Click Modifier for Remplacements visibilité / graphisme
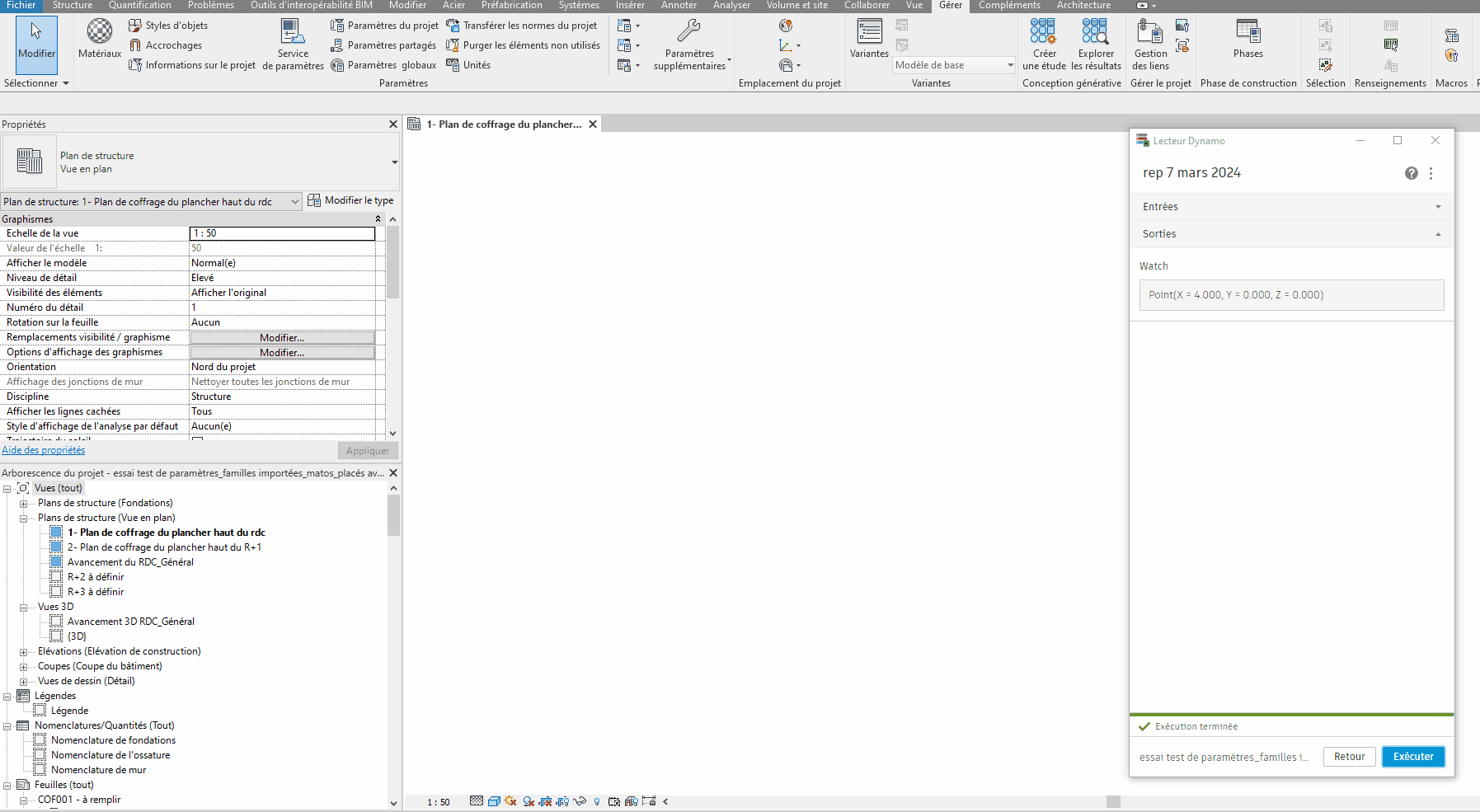This screenshot has width=1480, height=812. click(282, 338)
